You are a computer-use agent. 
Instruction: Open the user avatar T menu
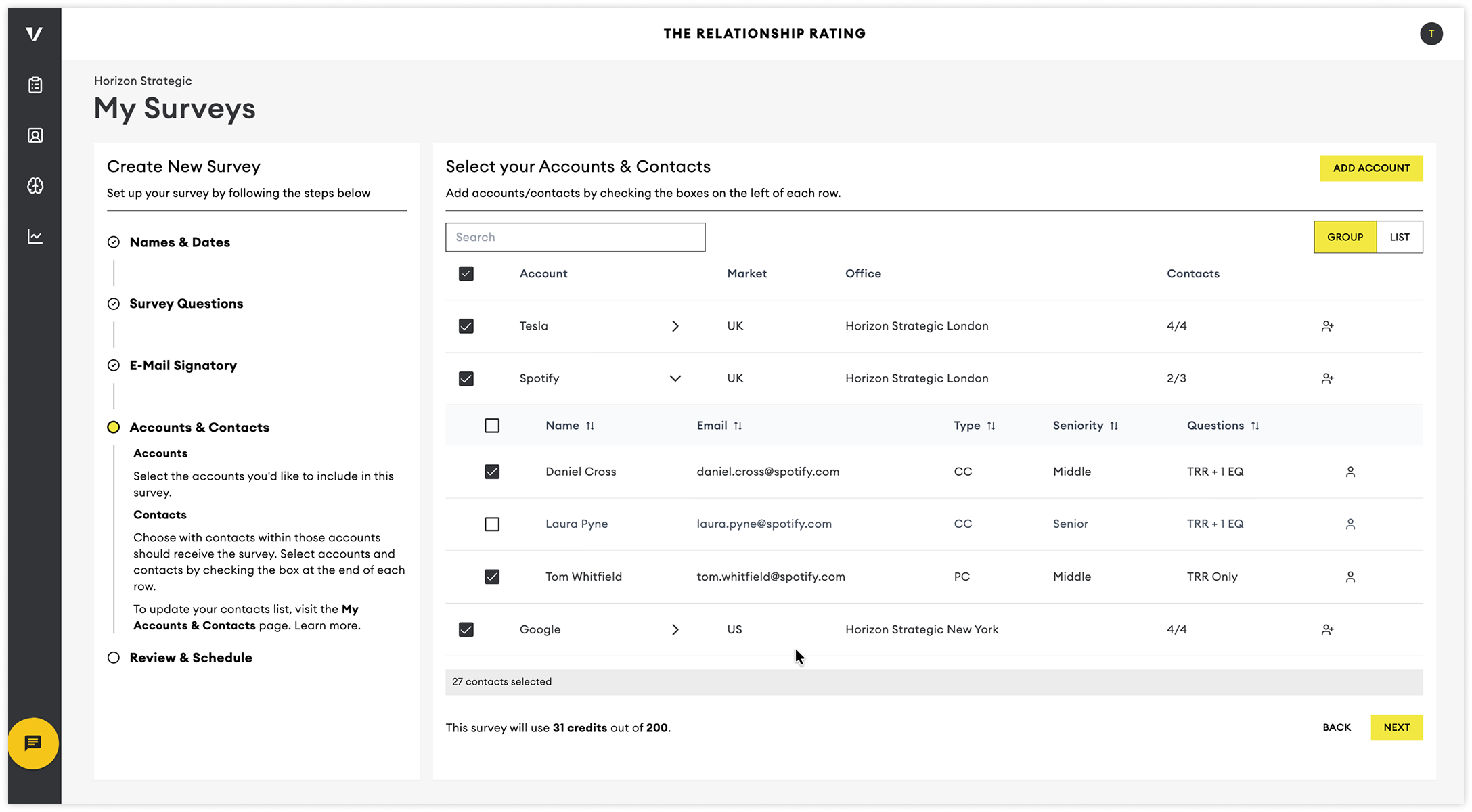[1431, 34]
